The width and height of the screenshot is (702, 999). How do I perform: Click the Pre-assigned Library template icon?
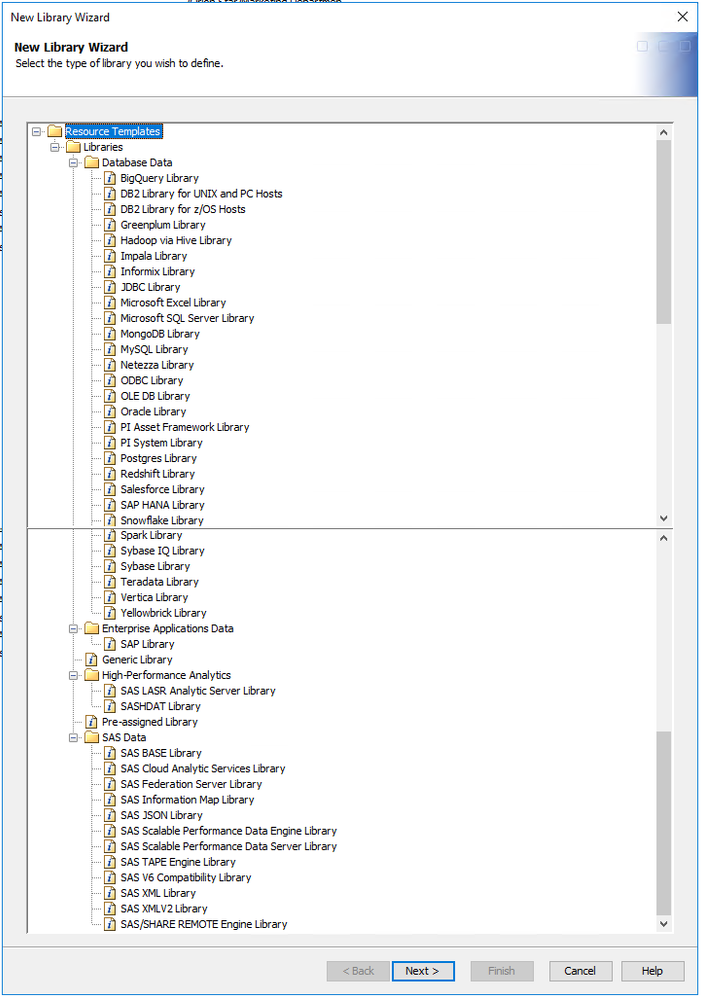[92, 722]
